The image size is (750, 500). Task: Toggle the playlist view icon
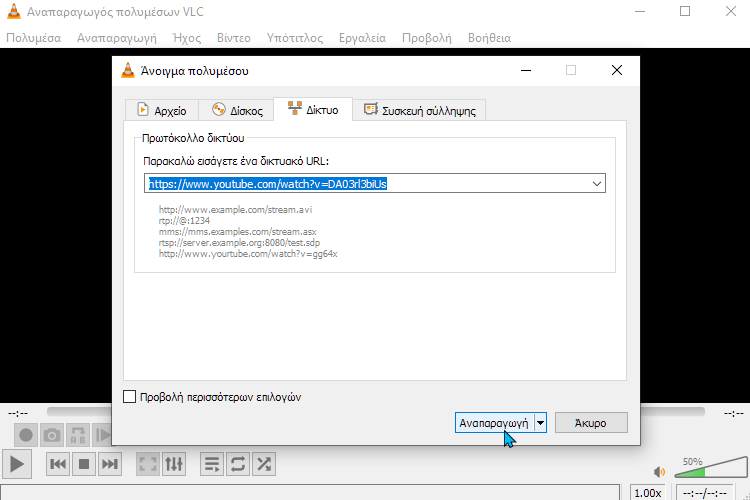tap(212, 464)
